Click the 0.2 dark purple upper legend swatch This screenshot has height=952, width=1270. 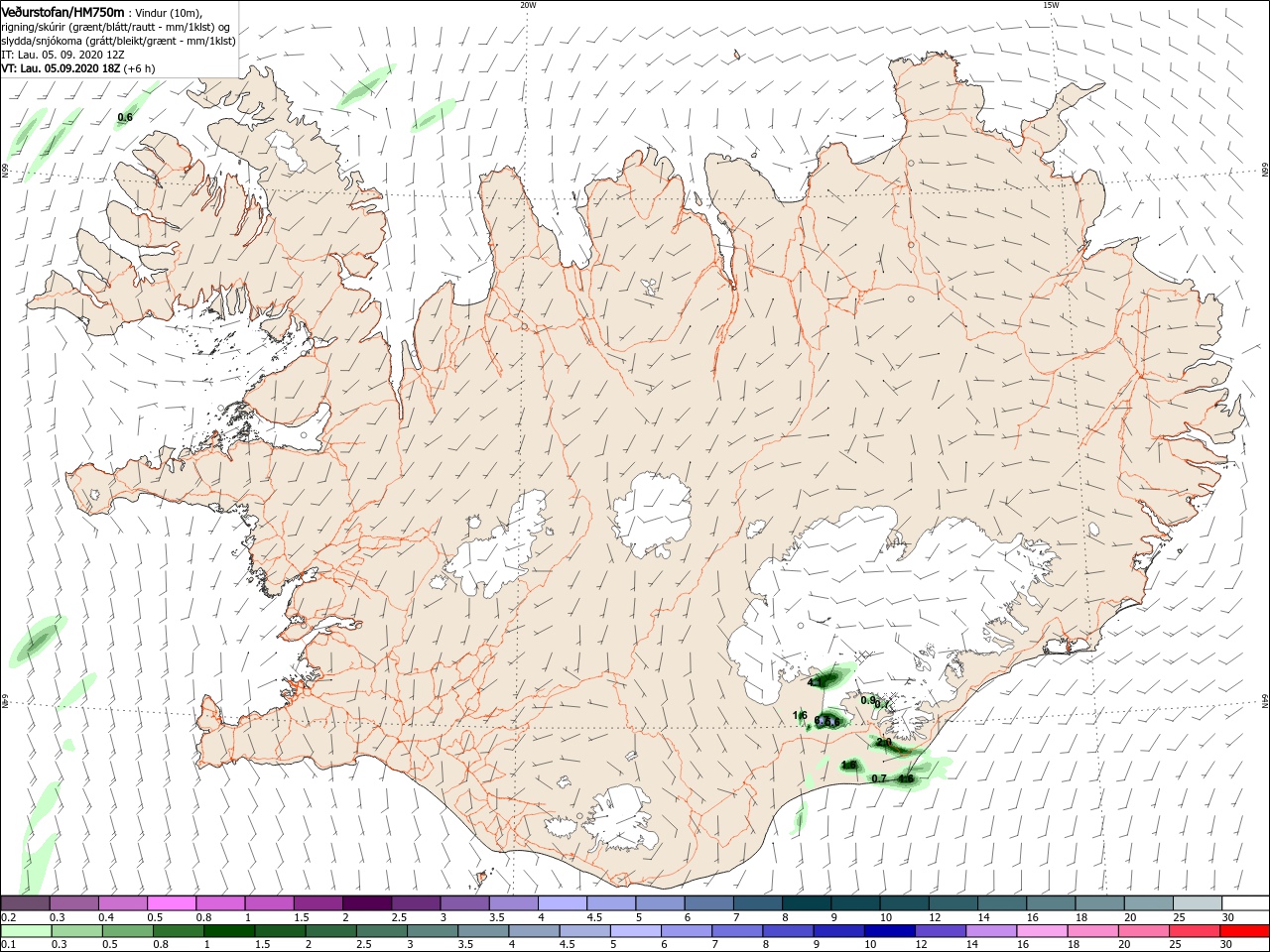coord(26,902)
